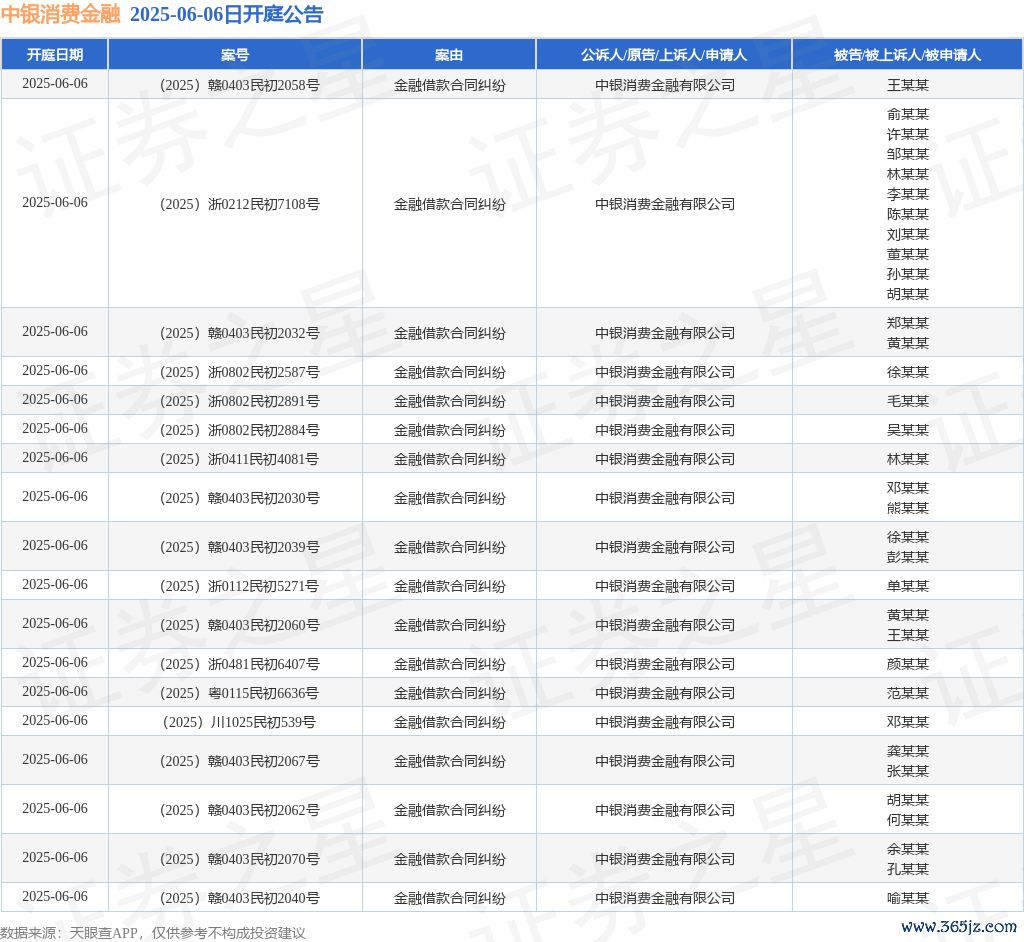Click defendant 吴某某
The image size is (1024, 942).
[x=908, y=430]
